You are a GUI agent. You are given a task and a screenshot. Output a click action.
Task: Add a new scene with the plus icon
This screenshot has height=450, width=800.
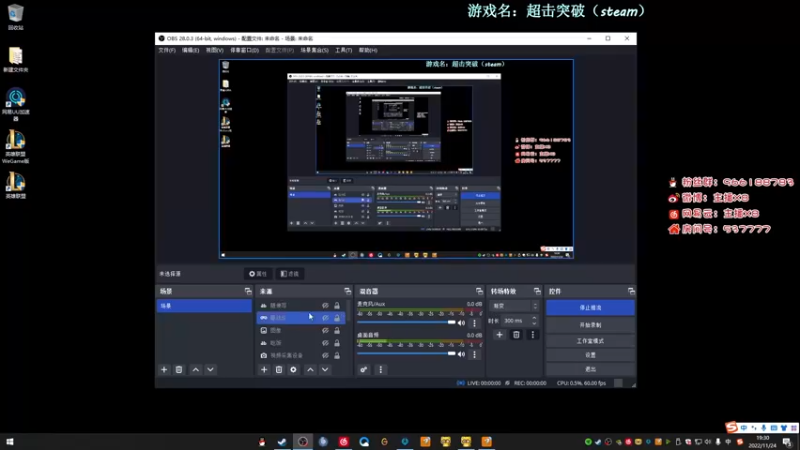pyautogui.click(x=164, y=369)
